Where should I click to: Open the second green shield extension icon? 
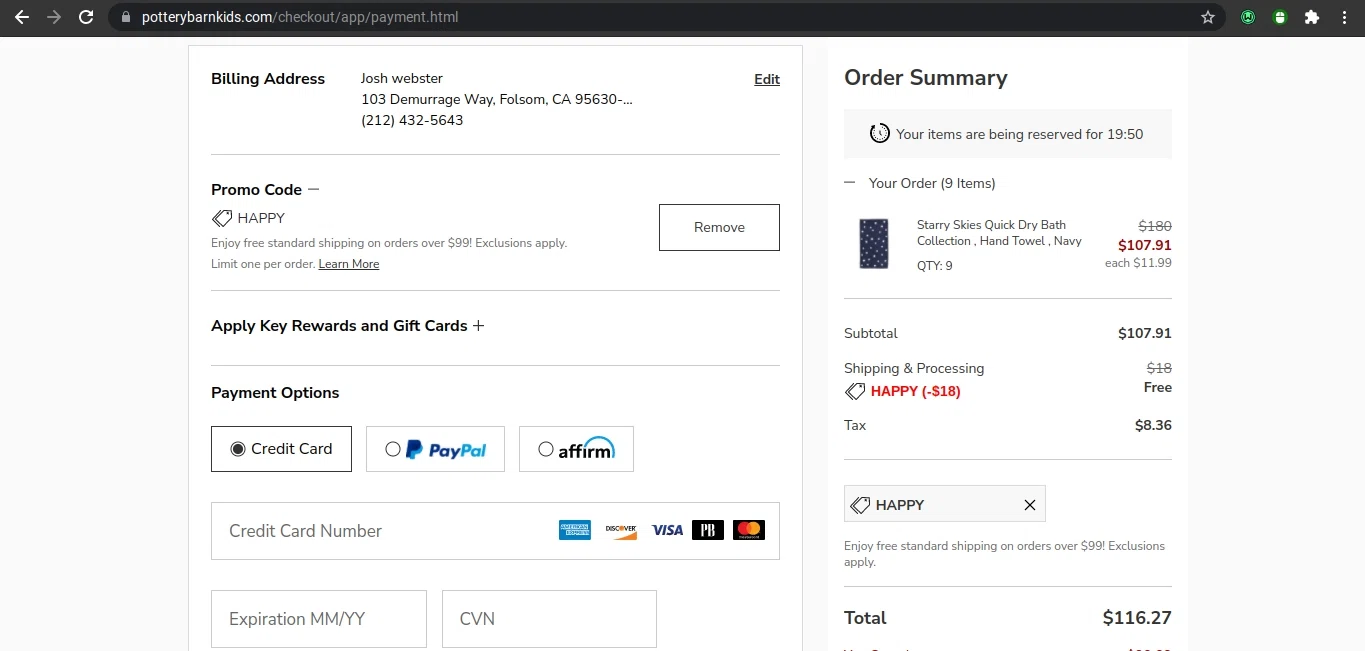(x=1280, y=17)
